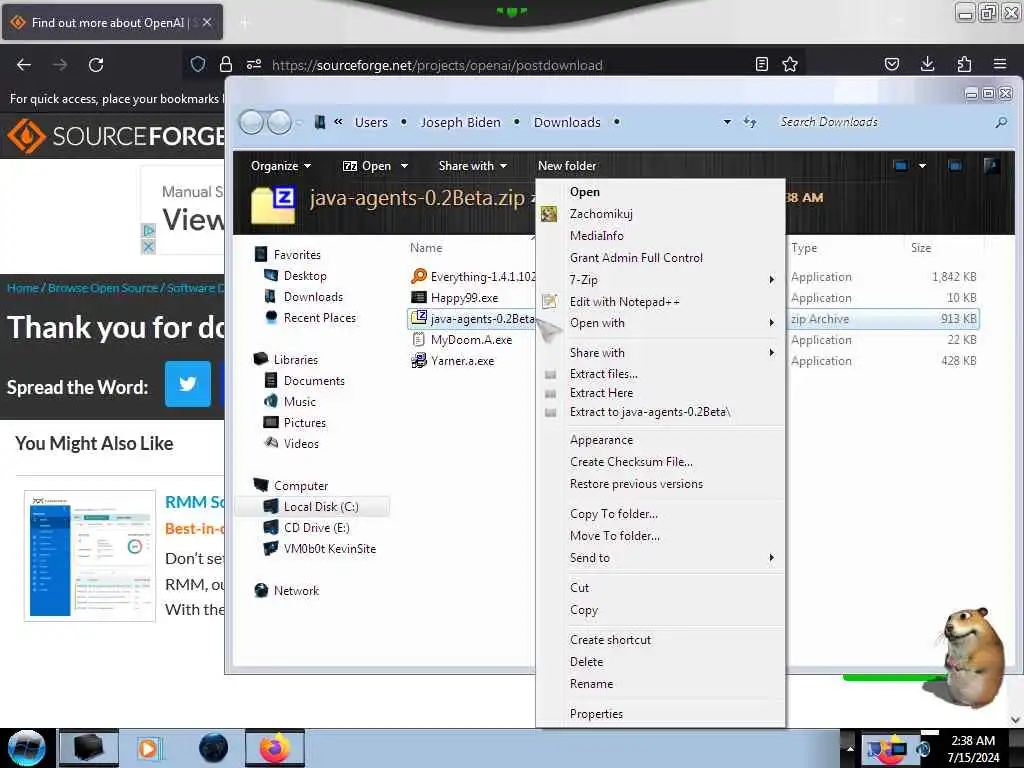This screenshot has width=1024, height=768.
Task: Show hidden tray icons arrow
Action: pyautogui.click(x=850, y=748)
